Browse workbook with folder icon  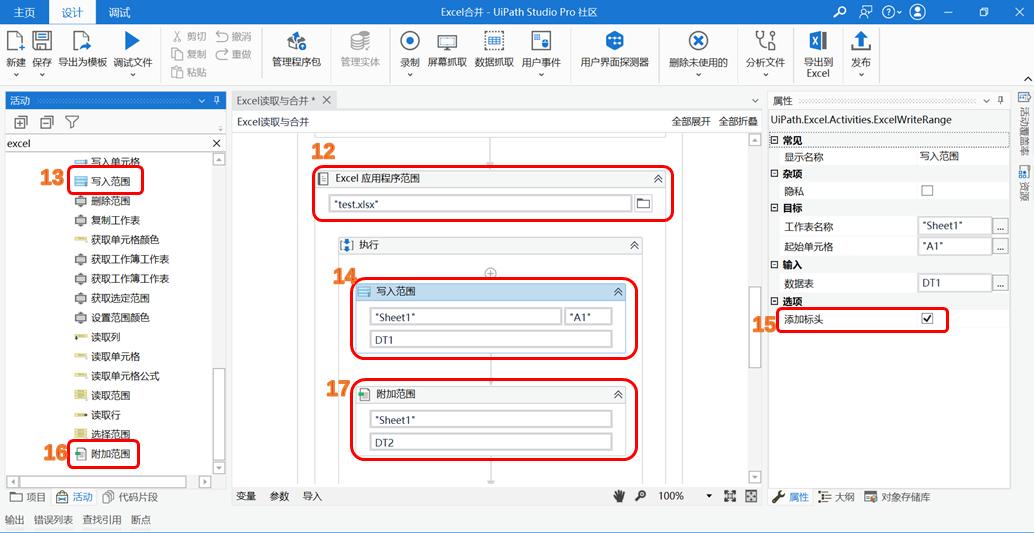[643, 204]
